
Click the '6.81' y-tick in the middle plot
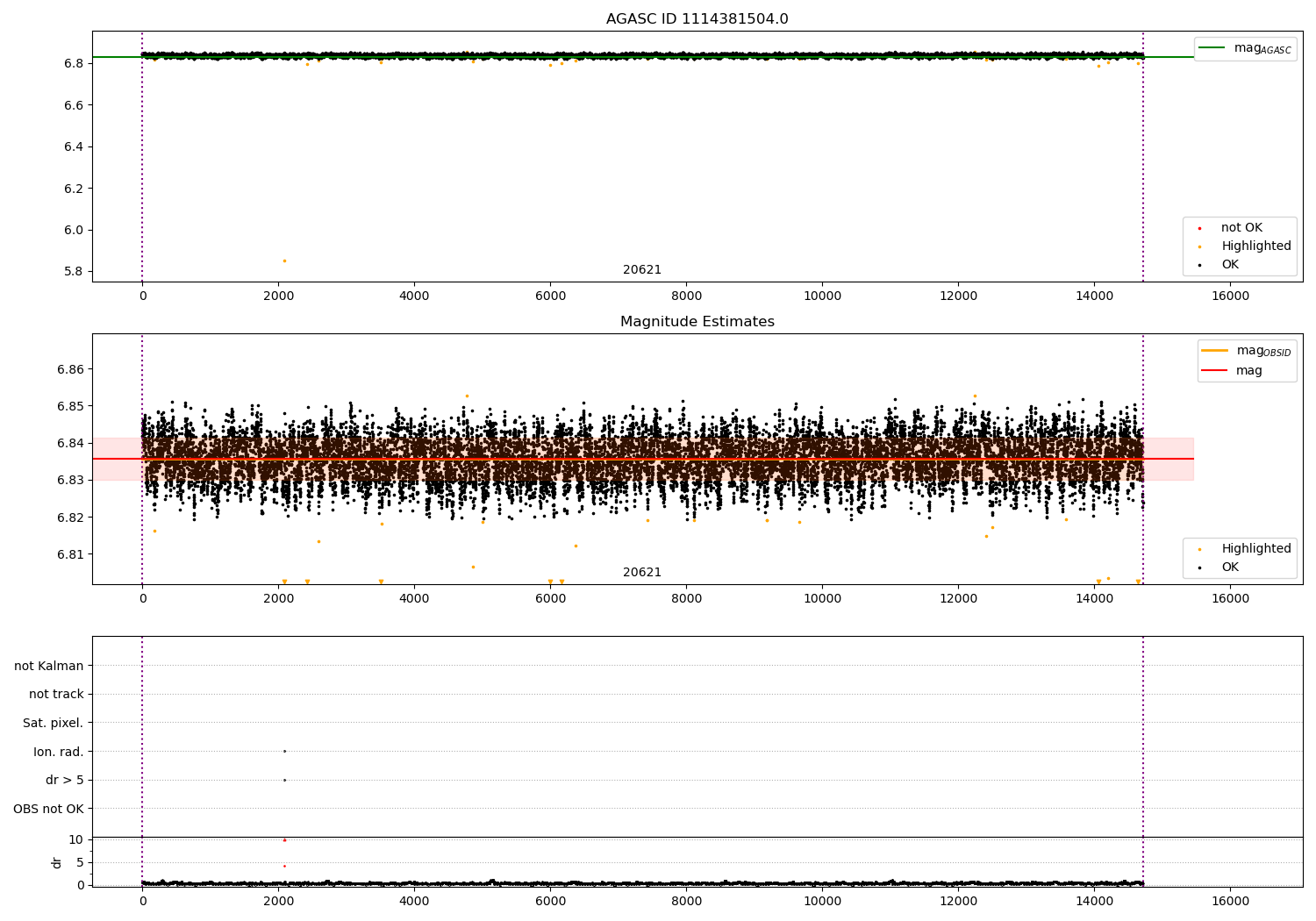pyautogui.click(x=70, y=554)
